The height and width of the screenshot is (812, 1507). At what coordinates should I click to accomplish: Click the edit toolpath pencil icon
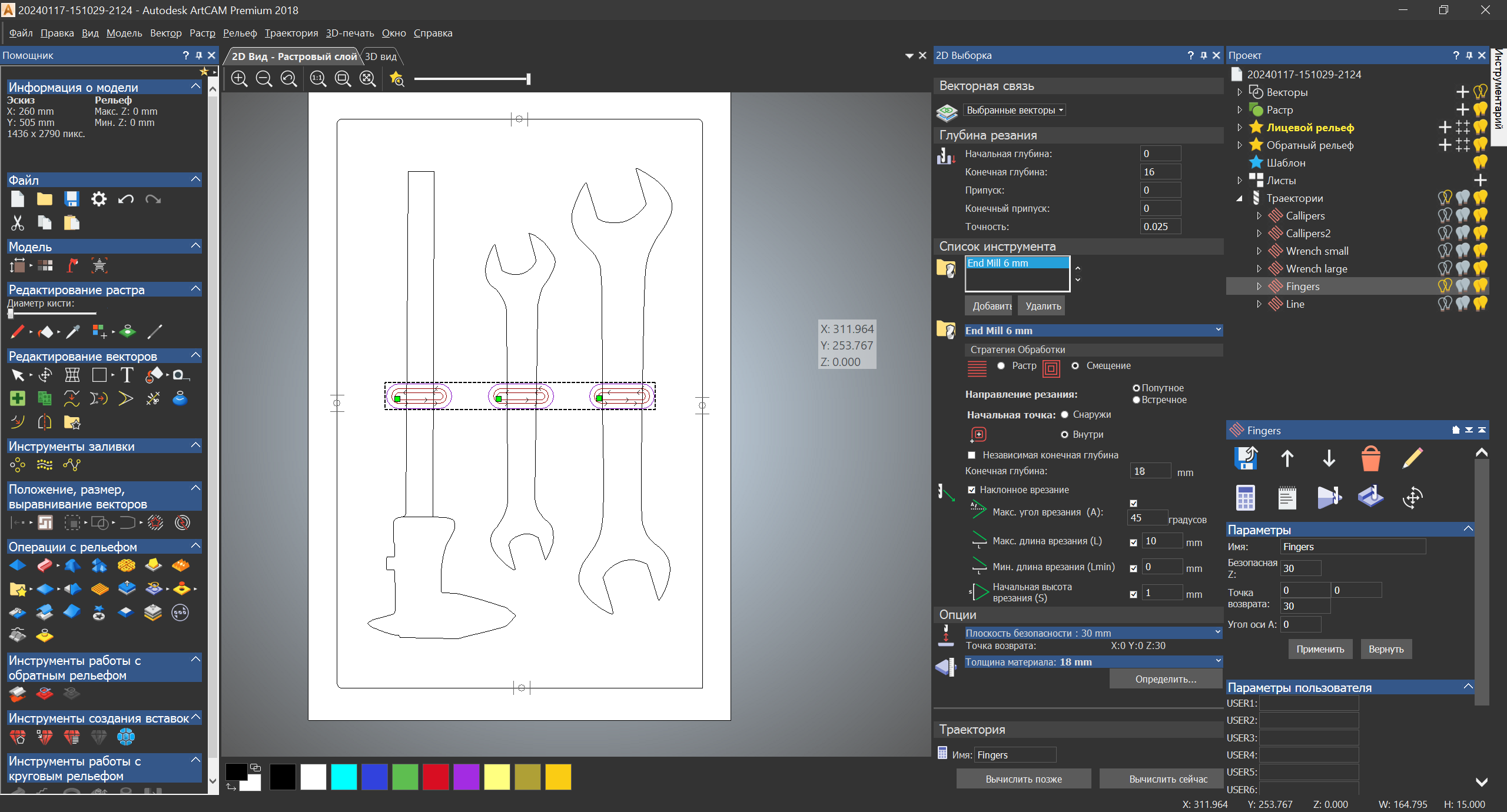click(x=1412, y=458)
